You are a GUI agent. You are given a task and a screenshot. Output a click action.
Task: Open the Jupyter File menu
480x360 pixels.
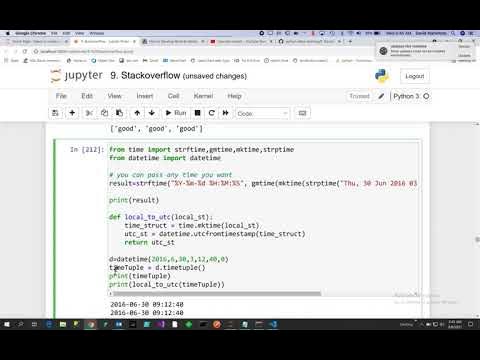(61, 96)
